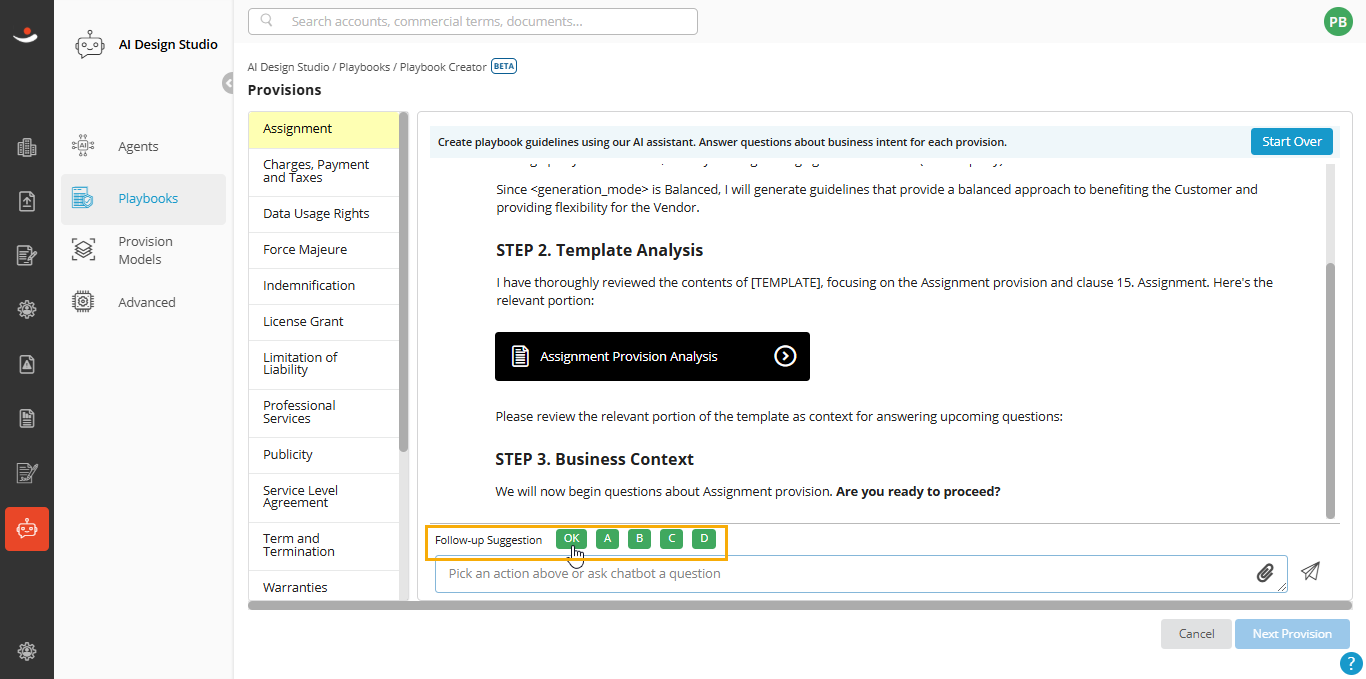
Task: Click the Cancel button
Action: tap(1196, 633)
